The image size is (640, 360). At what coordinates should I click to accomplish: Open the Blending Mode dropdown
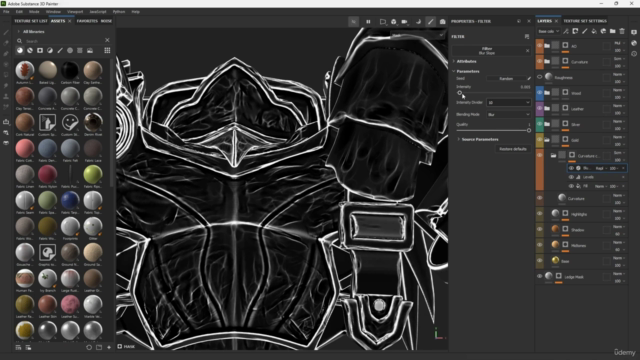509,114
